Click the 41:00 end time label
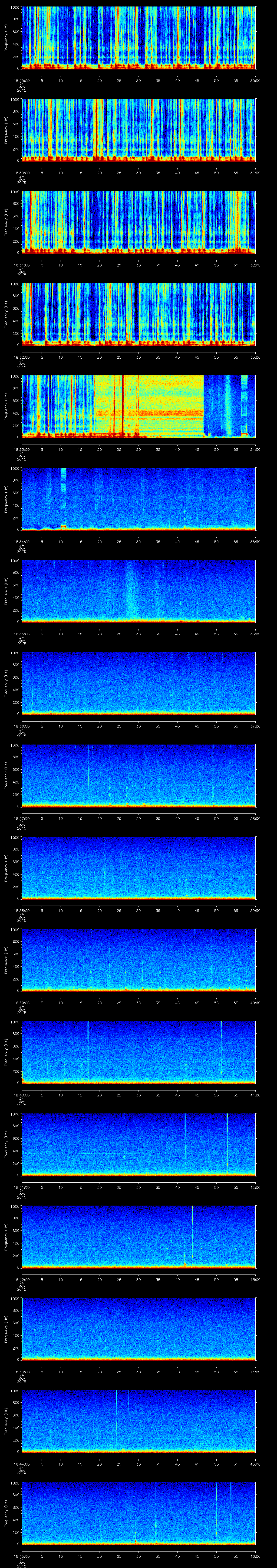This screenshot has width=277, height=1568. coord(255,1095)
